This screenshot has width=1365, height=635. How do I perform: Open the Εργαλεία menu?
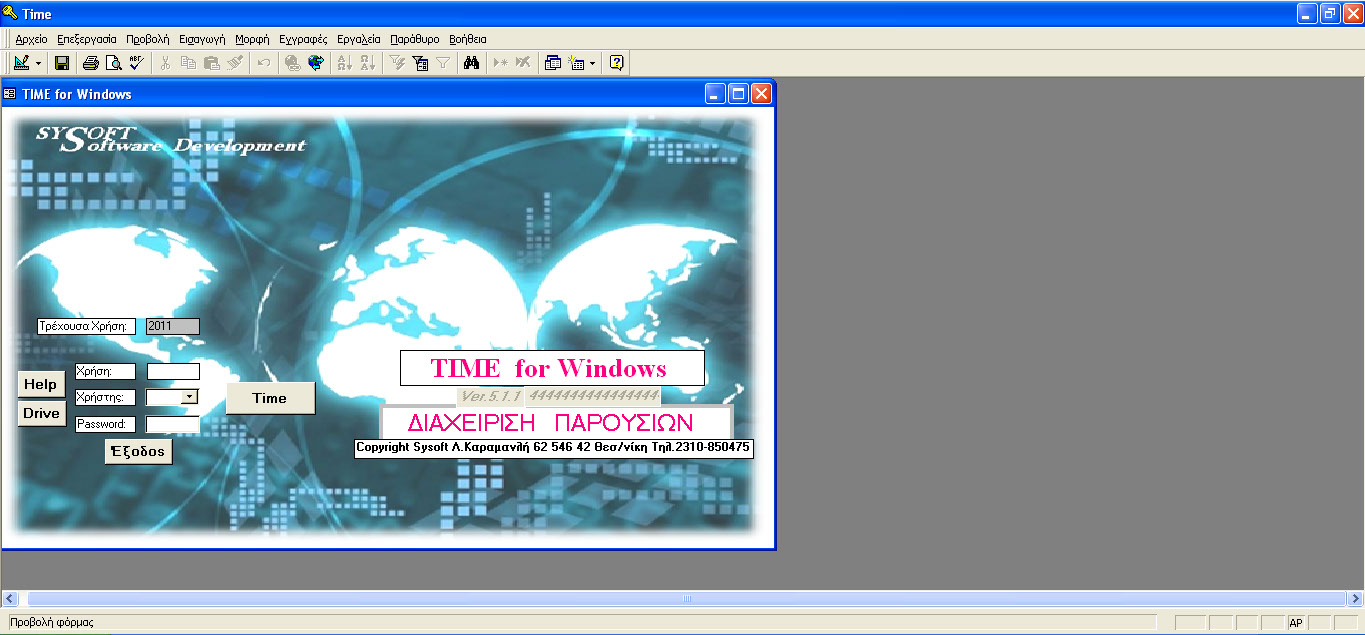click(x=359, y=39)
